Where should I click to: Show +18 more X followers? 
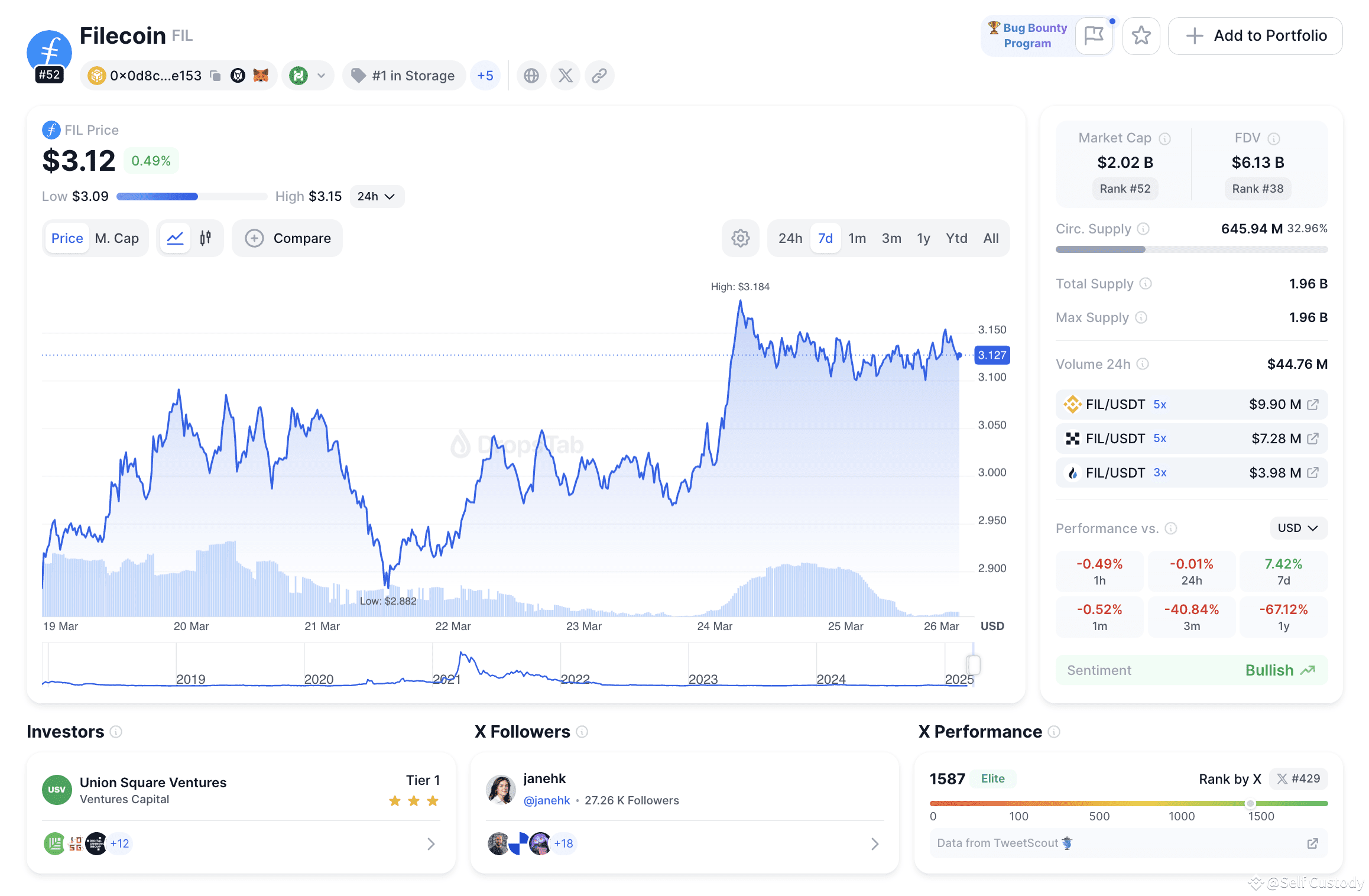click(x=564, y=843)
